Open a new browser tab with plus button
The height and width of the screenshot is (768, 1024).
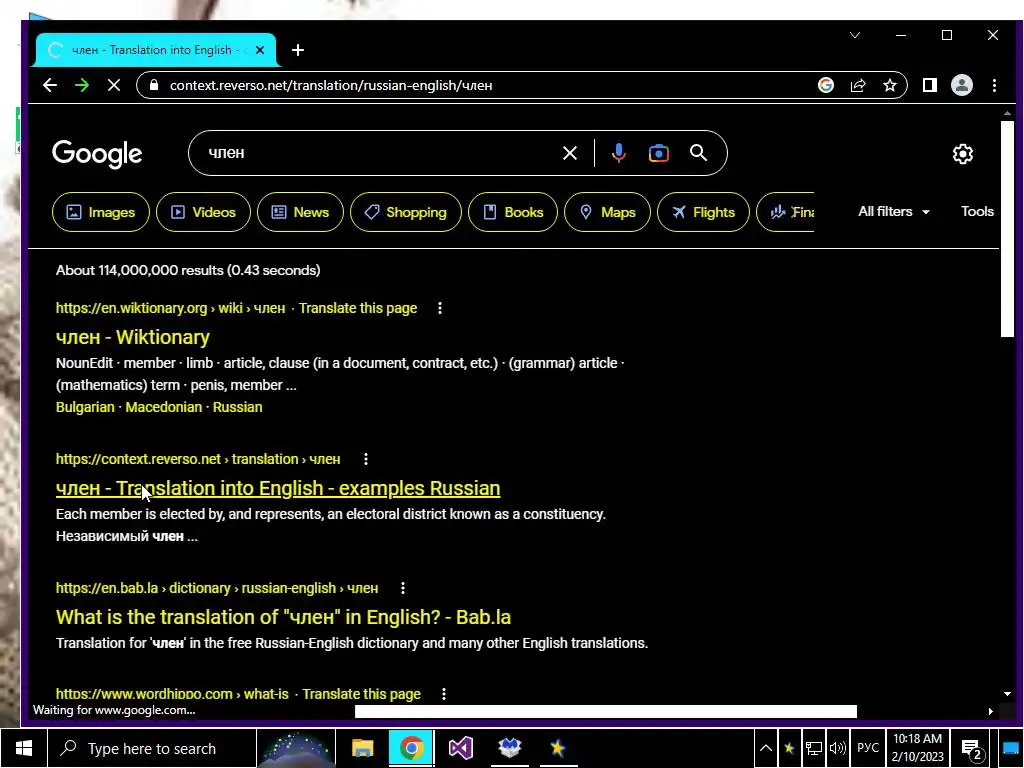(x=298, y=50)
